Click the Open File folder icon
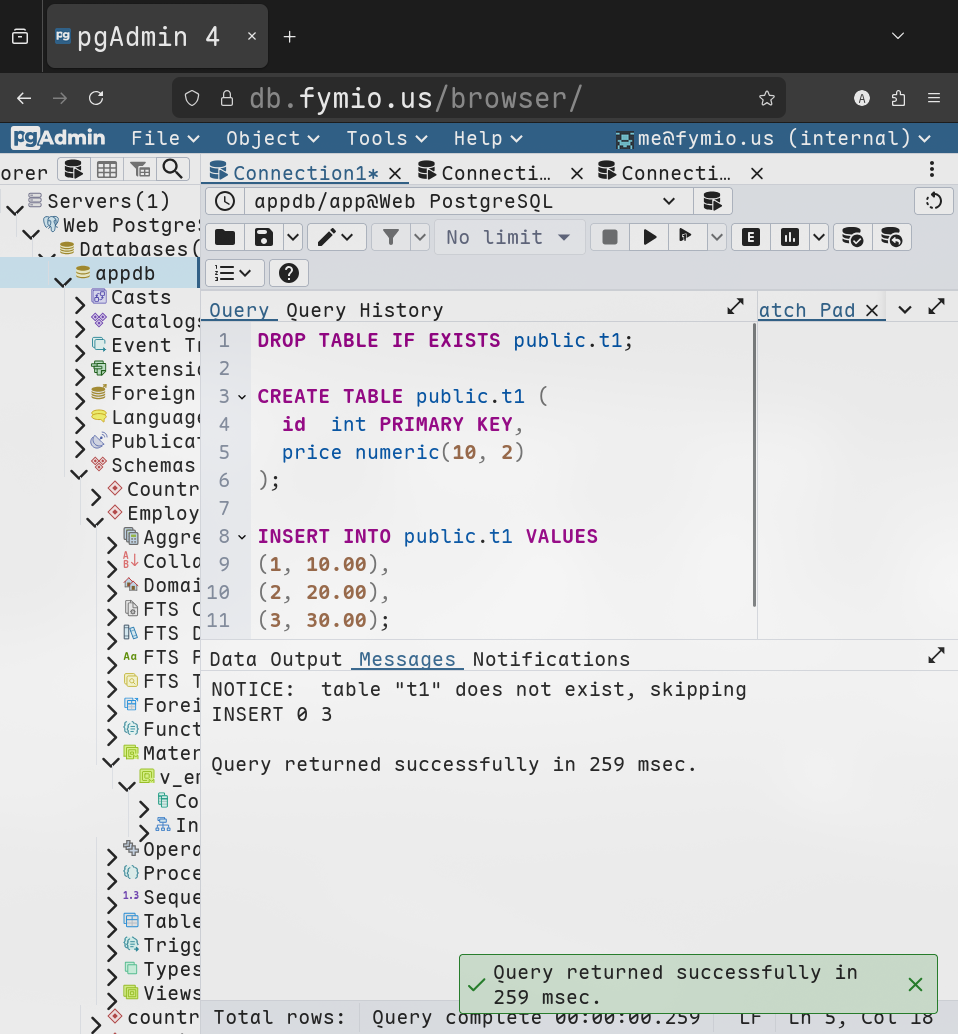The image size is (958, 1034). click(225, 237)
